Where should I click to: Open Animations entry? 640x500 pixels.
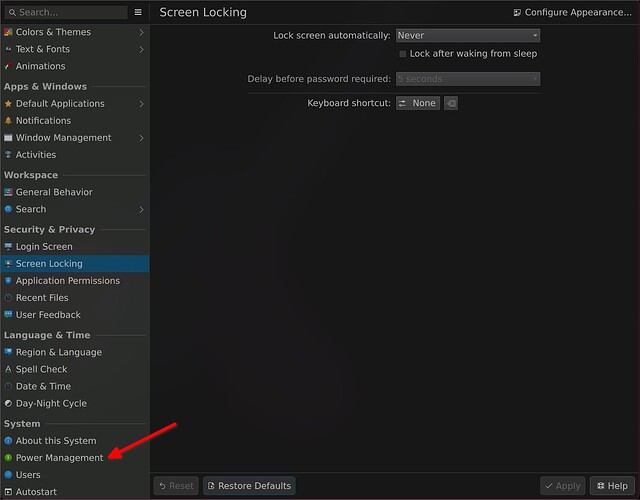75,66
